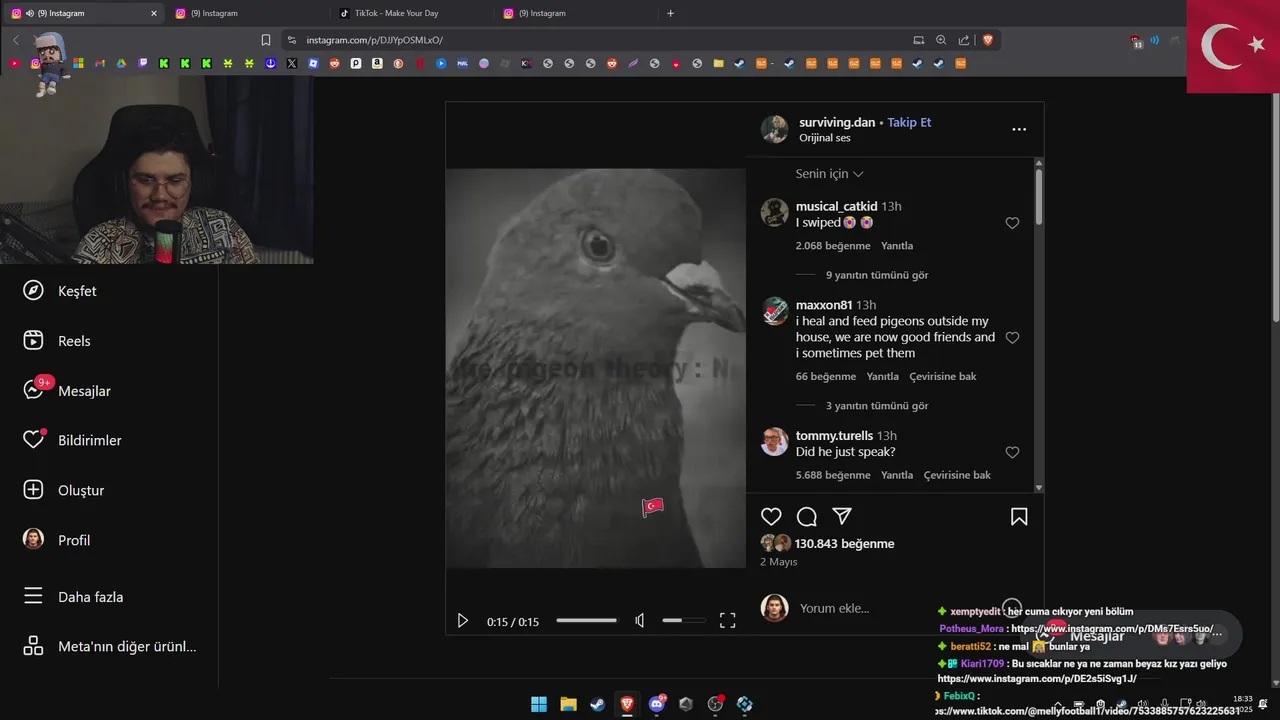Save the post with bookmark icon

pos(1019,517)
